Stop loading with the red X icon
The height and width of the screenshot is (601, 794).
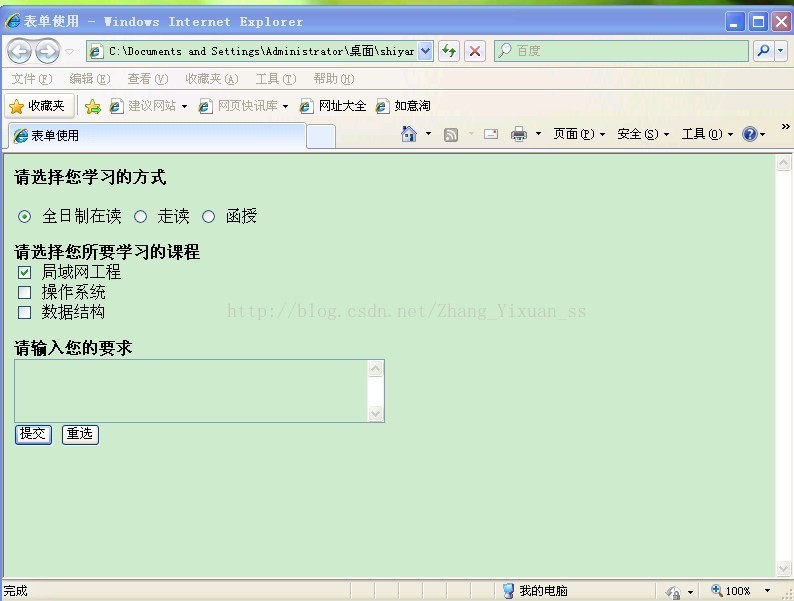point(475,51)
